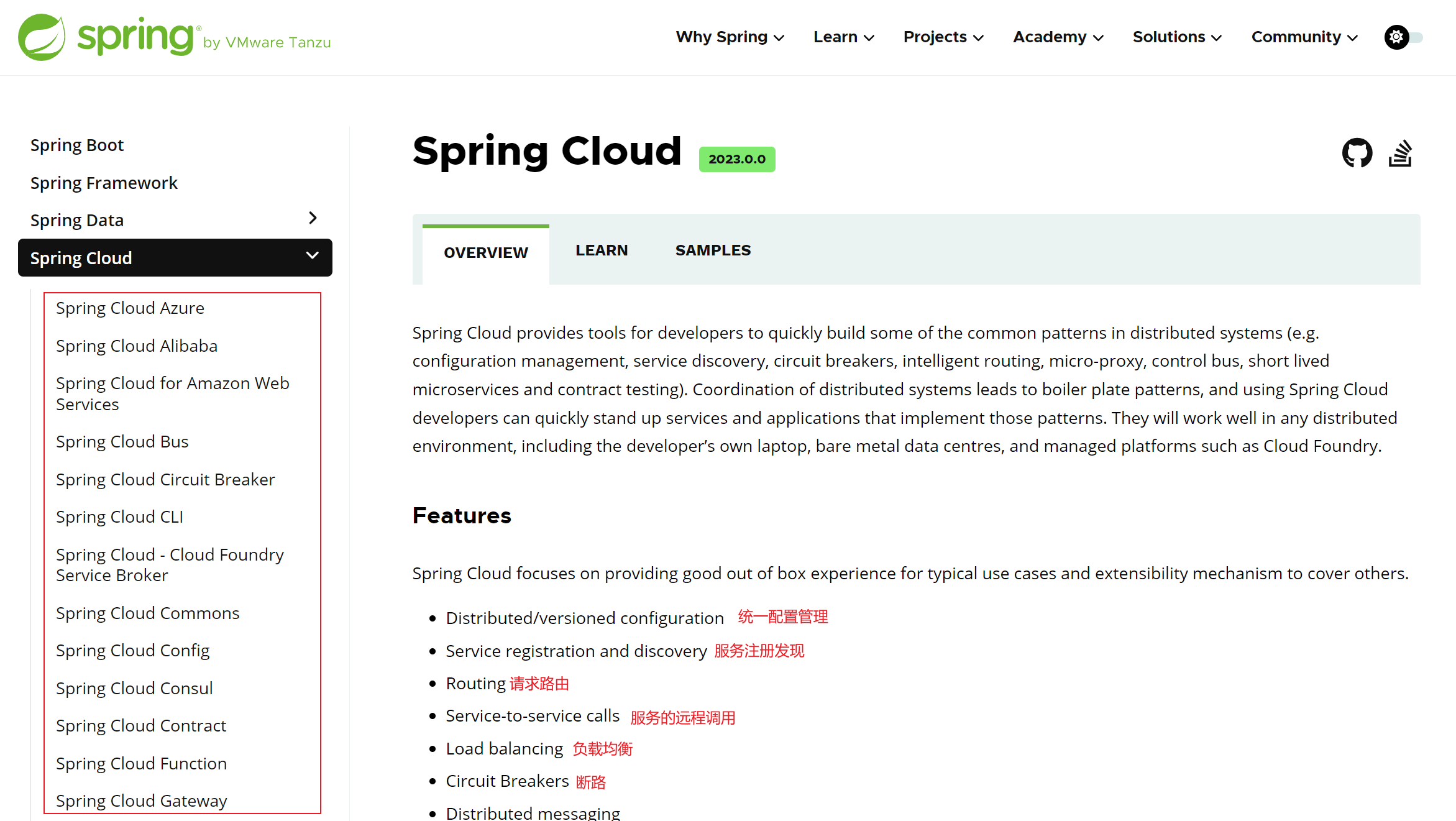Click 'Load balancing' bullet text
Image resolution: width=1456 pixels, height=821 pixels.
tap(504, 749)
